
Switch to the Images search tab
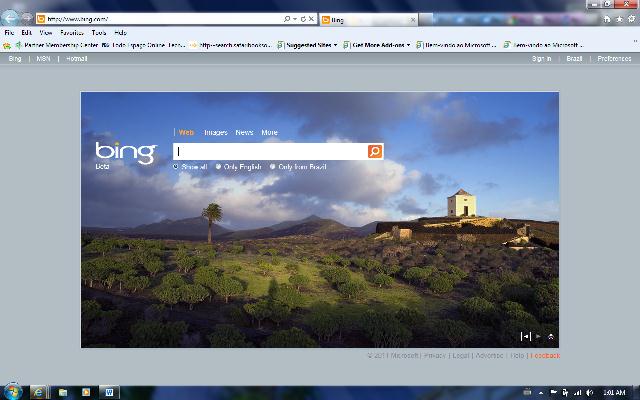tap(215, 132)
